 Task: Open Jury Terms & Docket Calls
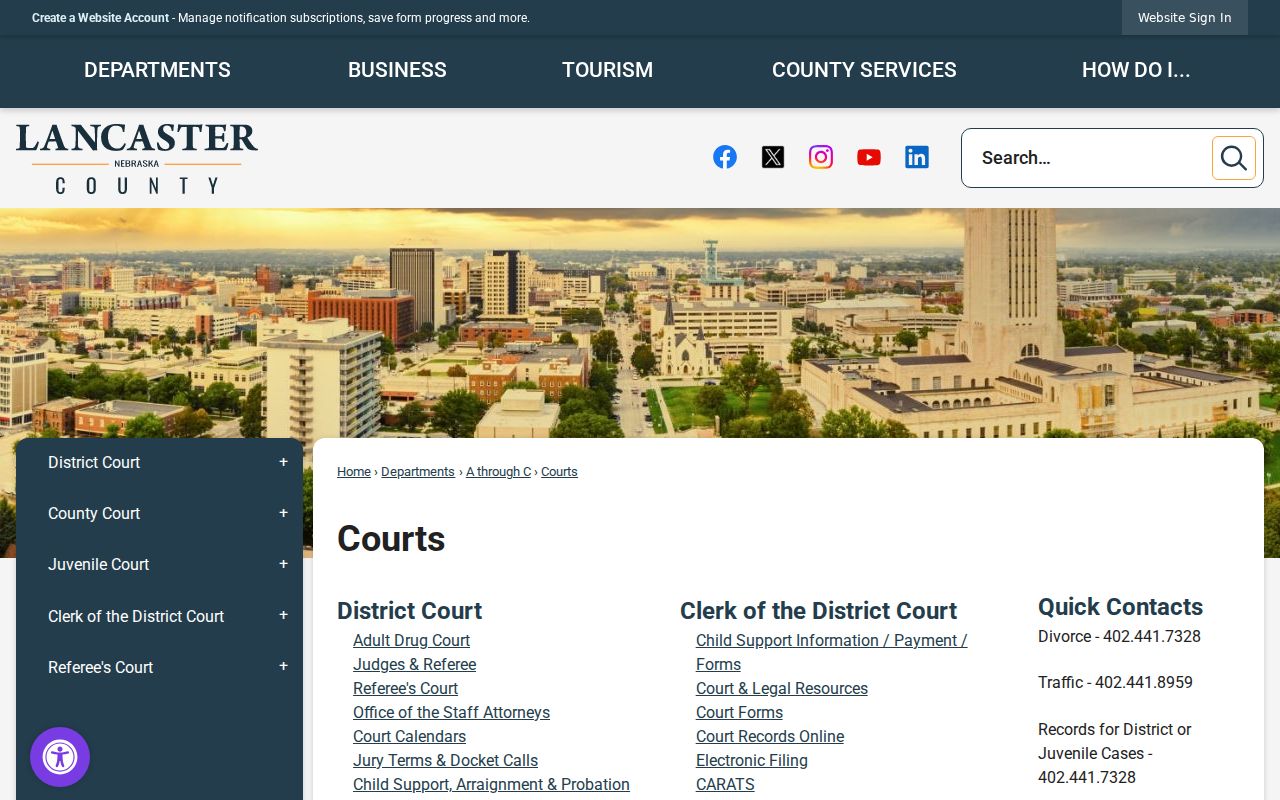coord(445,761)
